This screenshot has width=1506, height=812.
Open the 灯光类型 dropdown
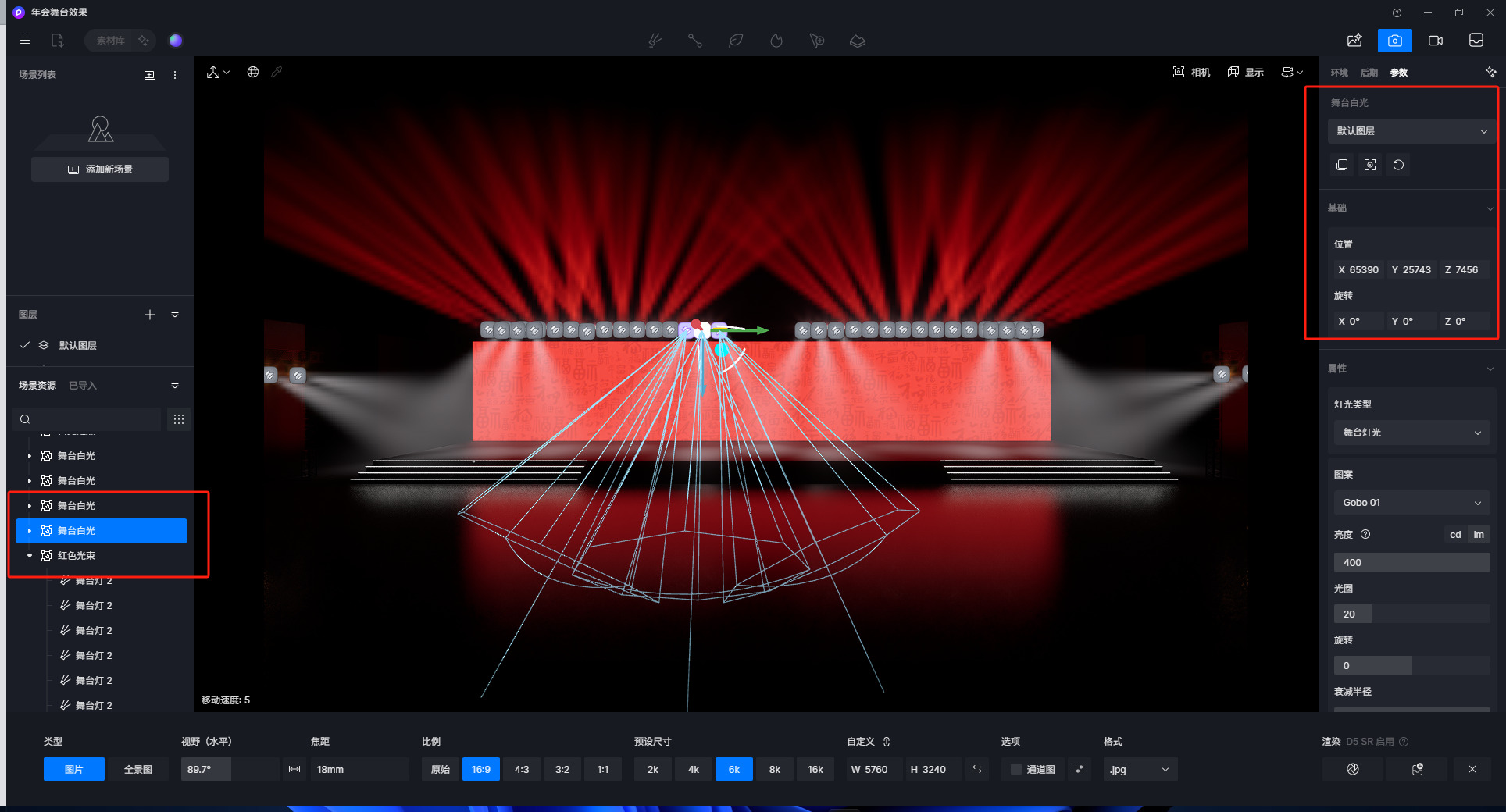tap(1411, 433)
